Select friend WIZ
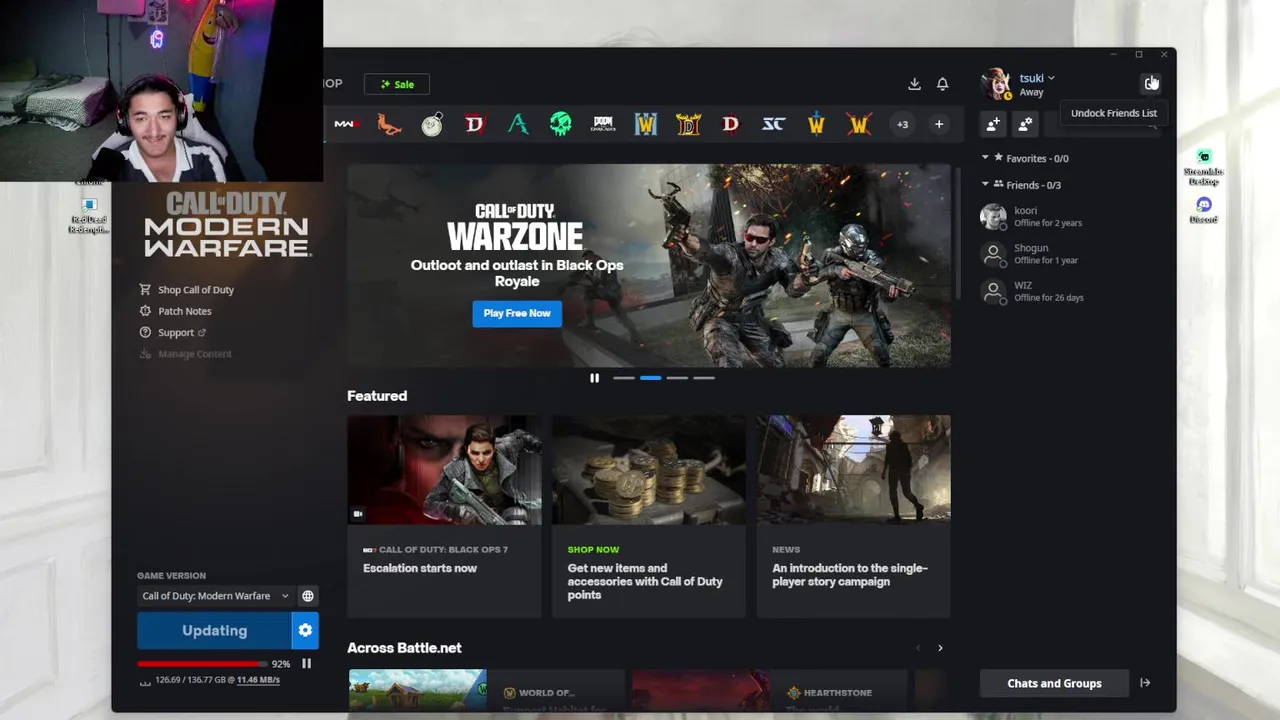Viewport: 1280px width, 720px height. tap(1068, 291)
